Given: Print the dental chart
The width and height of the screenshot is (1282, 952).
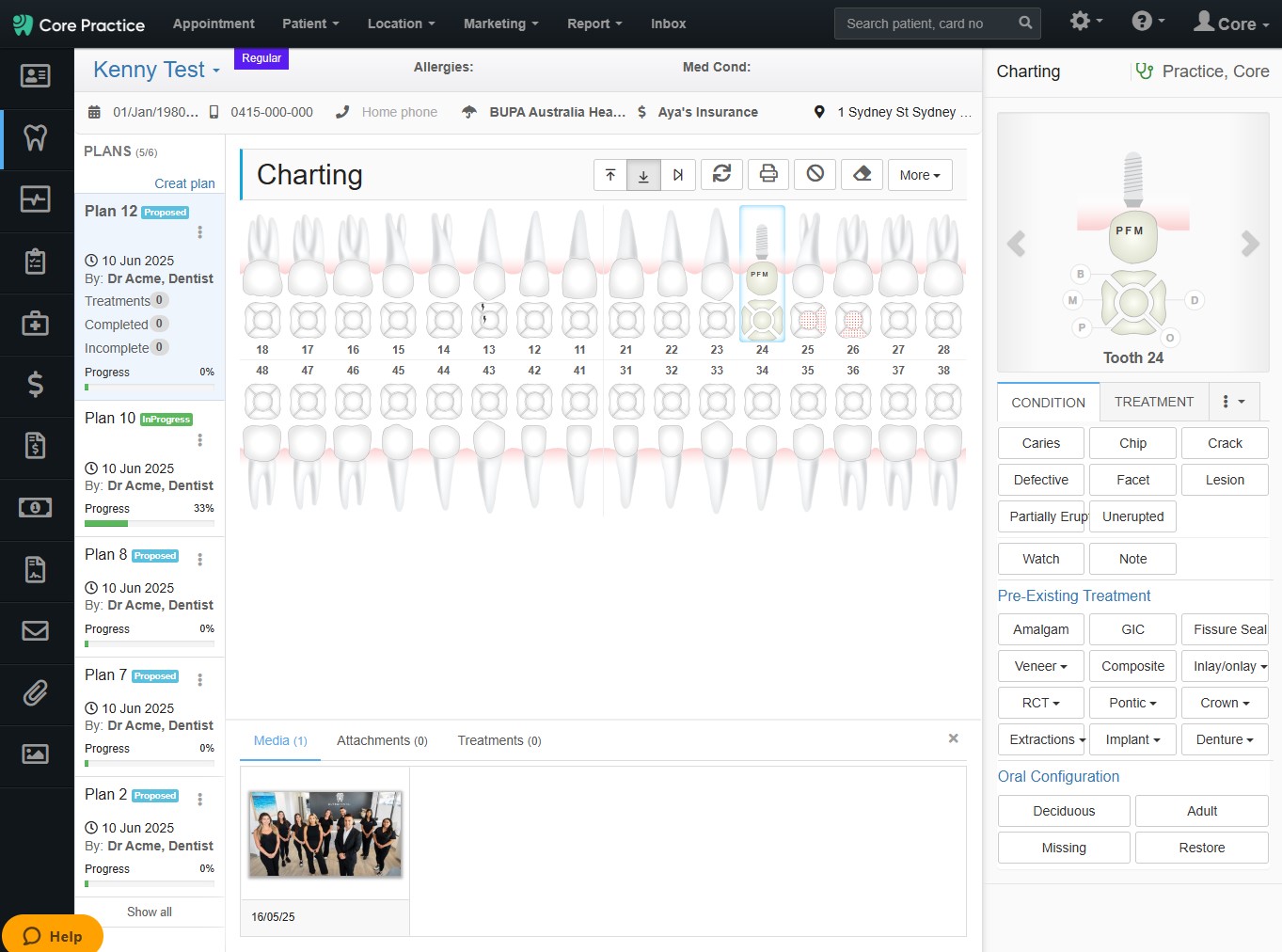Looking at the screenshot, I should (768, 174).
